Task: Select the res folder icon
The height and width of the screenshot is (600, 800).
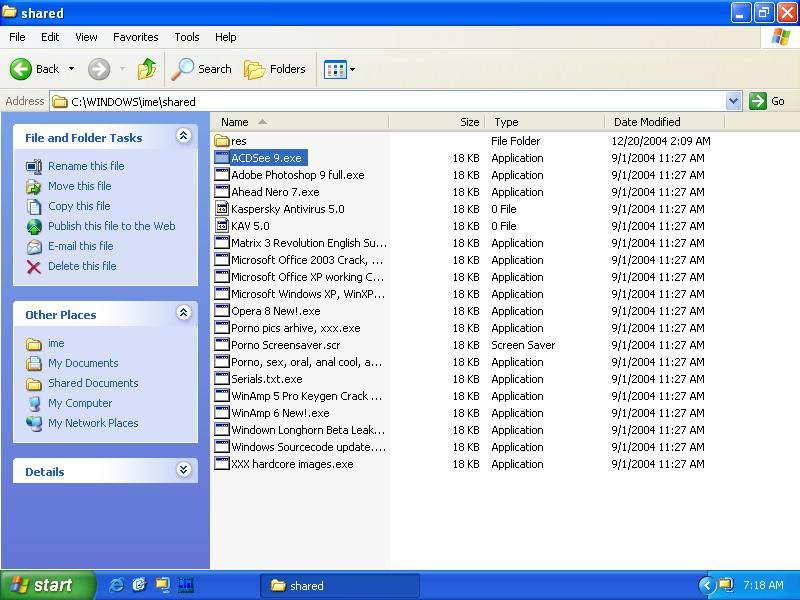Action: click(x=221, y=140)
